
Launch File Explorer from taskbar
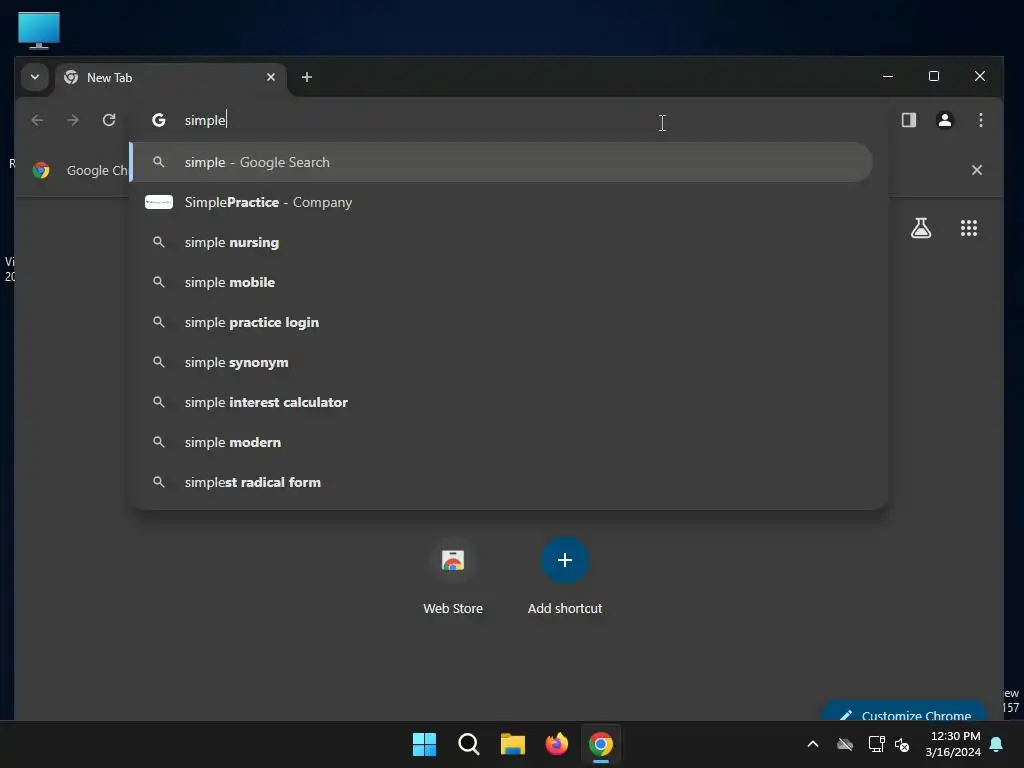pyautogui.click(x=513, y=744)
